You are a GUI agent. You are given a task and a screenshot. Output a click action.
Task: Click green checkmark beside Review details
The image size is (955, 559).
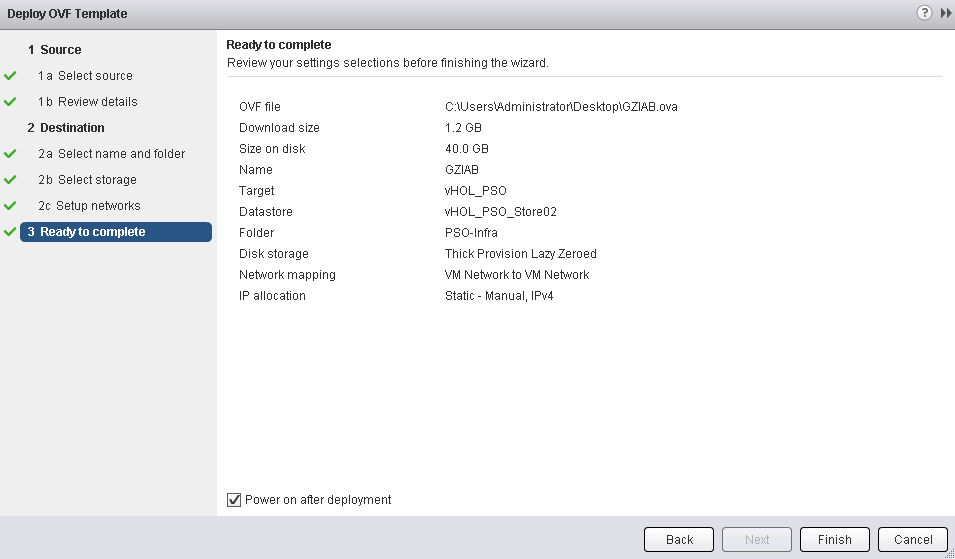pyautogui.click(x=10, y=102)
